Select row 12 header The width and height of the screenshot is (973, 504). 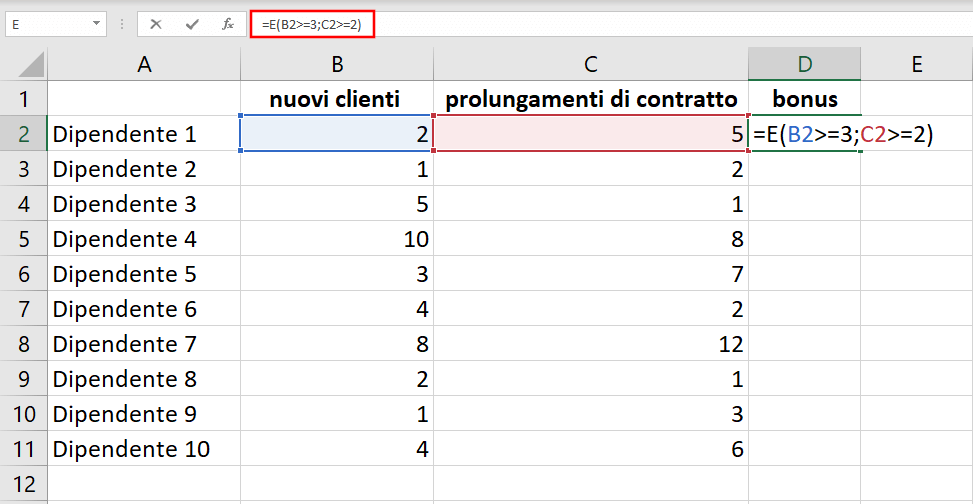tap(24, 483)
